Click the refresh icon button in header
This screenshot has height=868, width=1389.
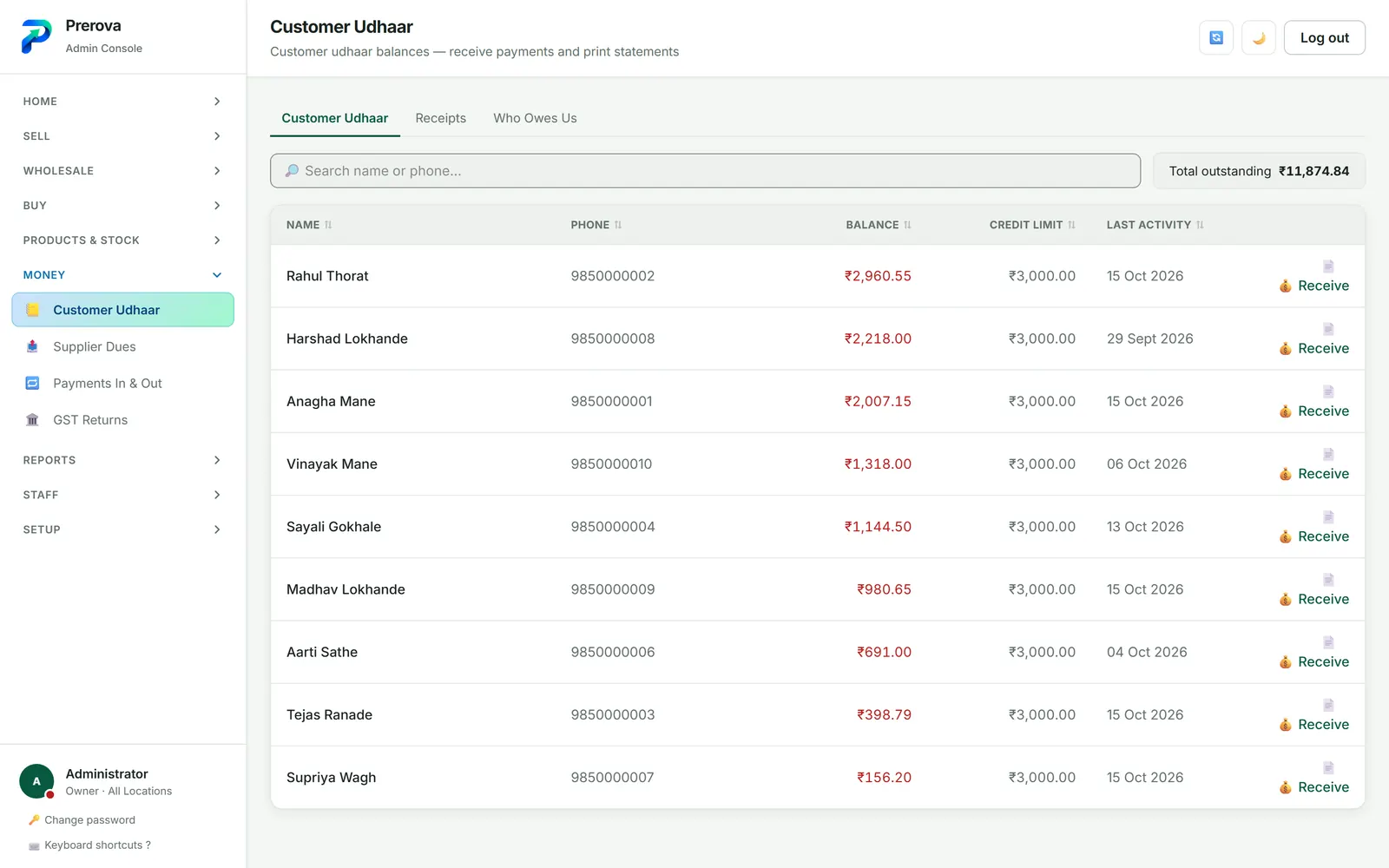click(x=1216, y=37)
